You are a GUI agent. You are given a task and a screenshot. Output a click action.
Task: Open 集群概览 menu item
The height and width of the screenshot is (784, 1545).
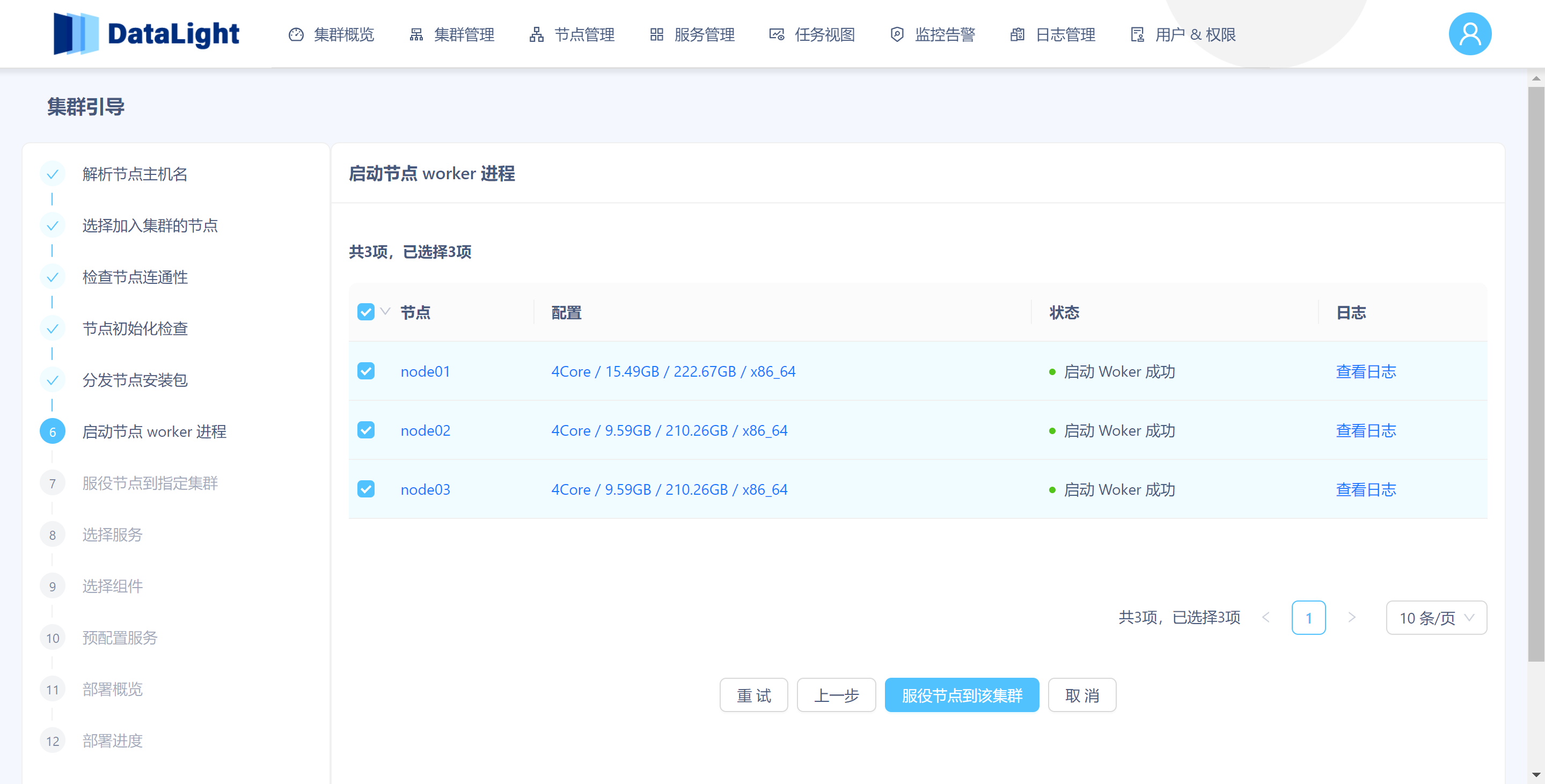point(331,35)
